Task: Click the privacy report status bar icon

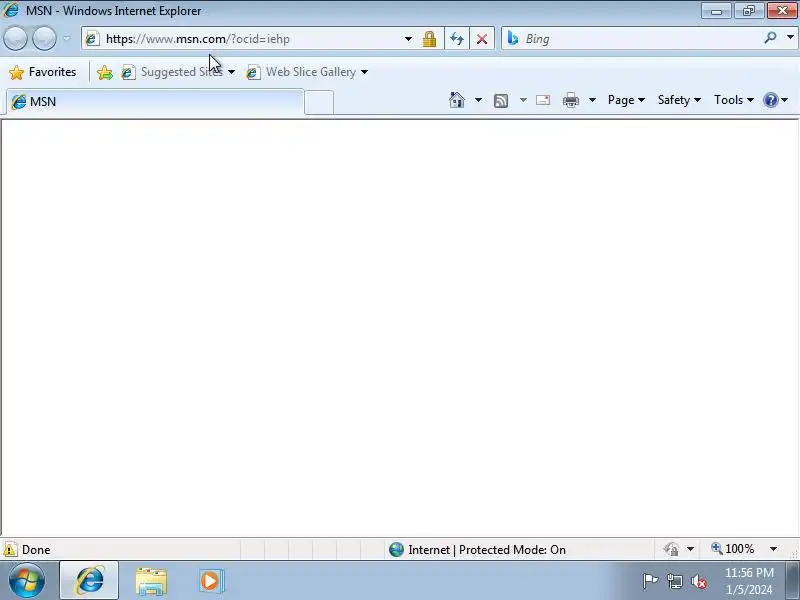Action: (x=671, y=549)
